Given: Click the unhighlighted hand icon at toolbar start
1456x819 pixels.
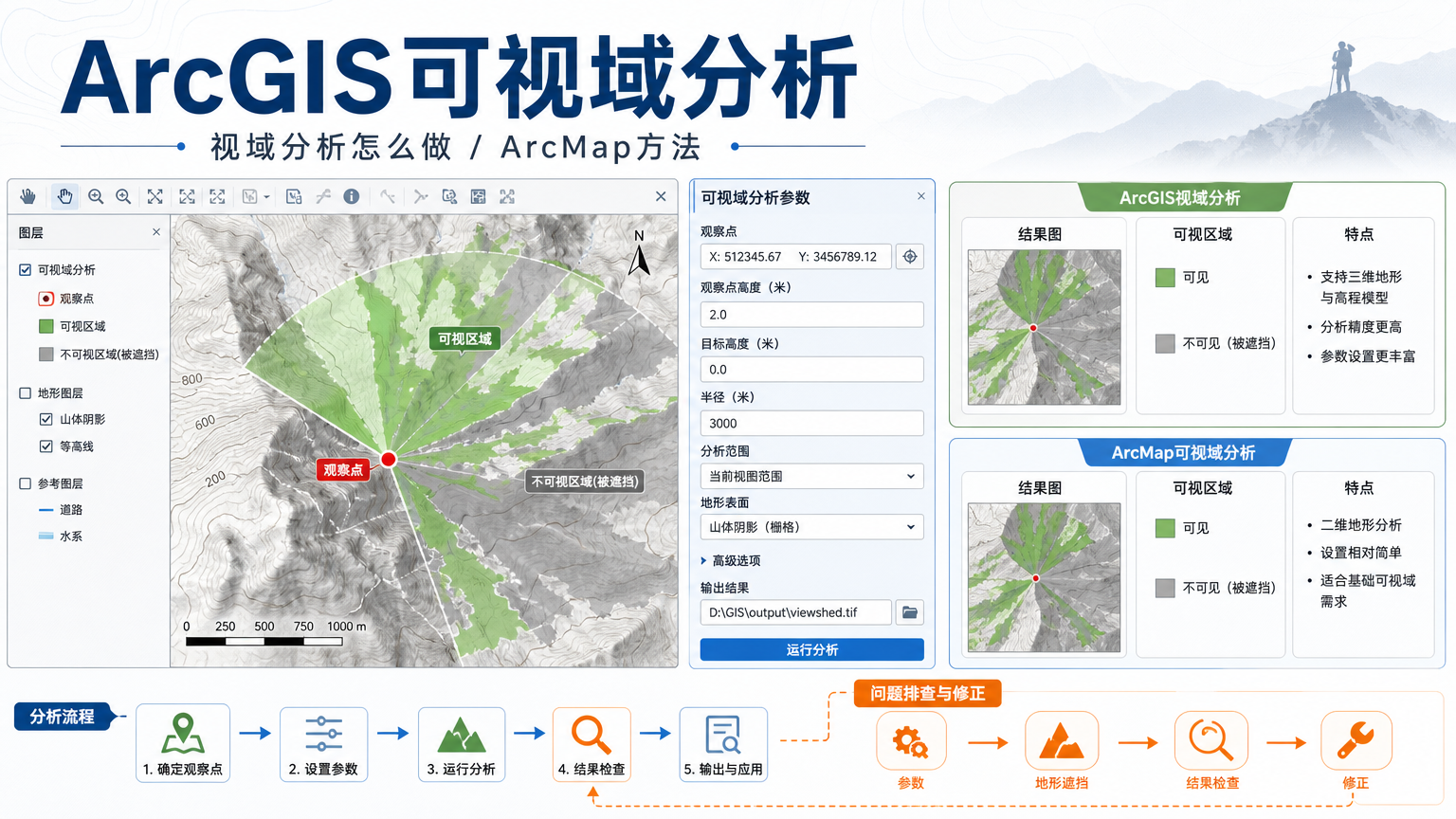Looking at the screenshot, I should click(x=28, y=196).
